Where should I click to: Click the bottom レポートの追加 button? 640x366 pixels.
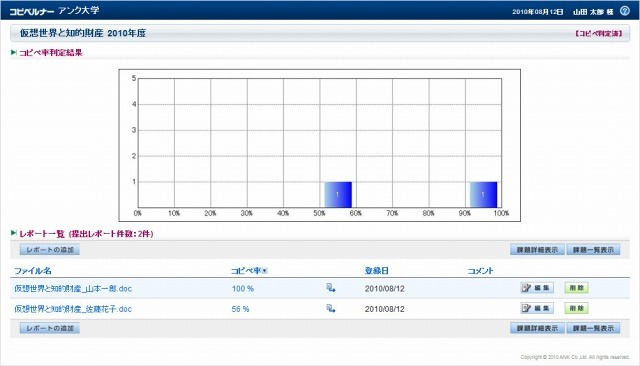(49, 328)
